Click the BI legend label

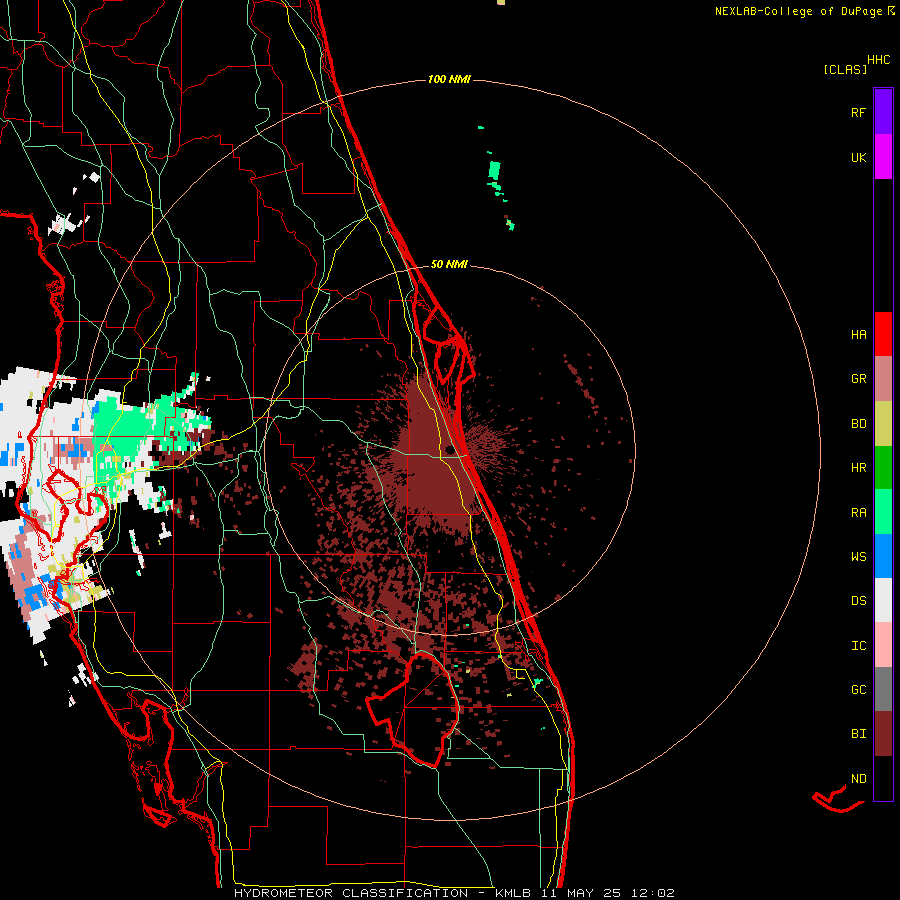coord(858,734)
